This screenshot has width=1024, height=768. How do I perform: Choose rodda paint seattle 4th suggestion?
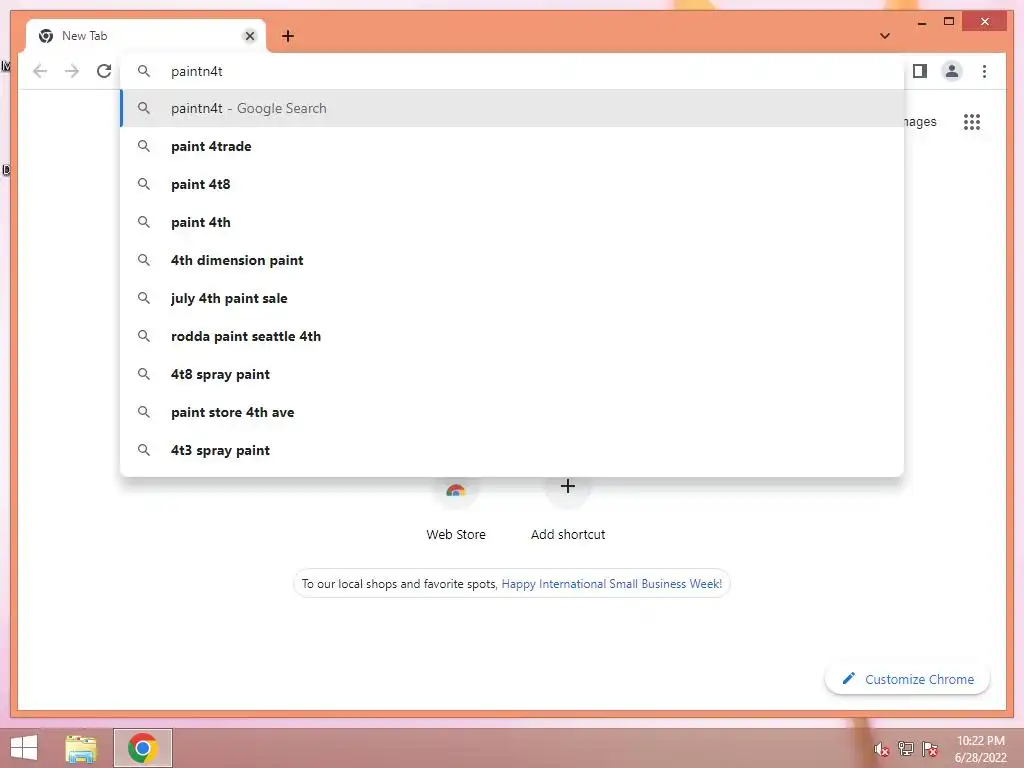pos(513,336)
